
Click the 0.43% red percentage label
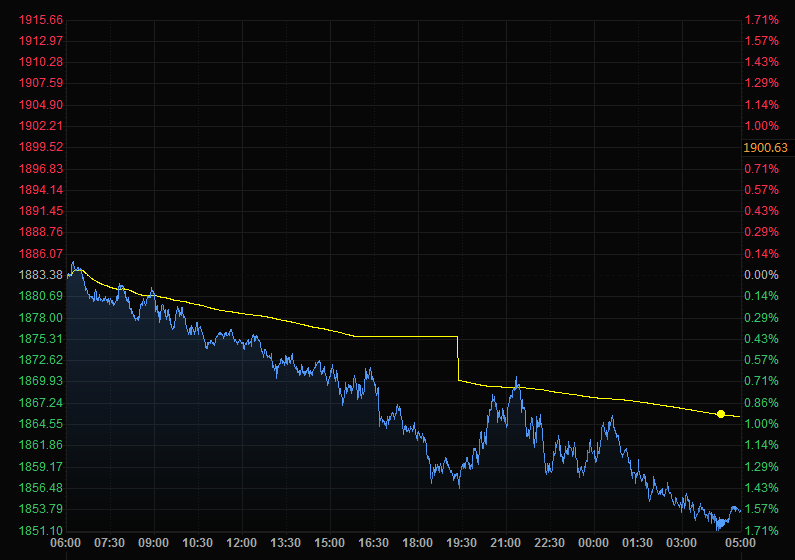click(x=760, y=211)
